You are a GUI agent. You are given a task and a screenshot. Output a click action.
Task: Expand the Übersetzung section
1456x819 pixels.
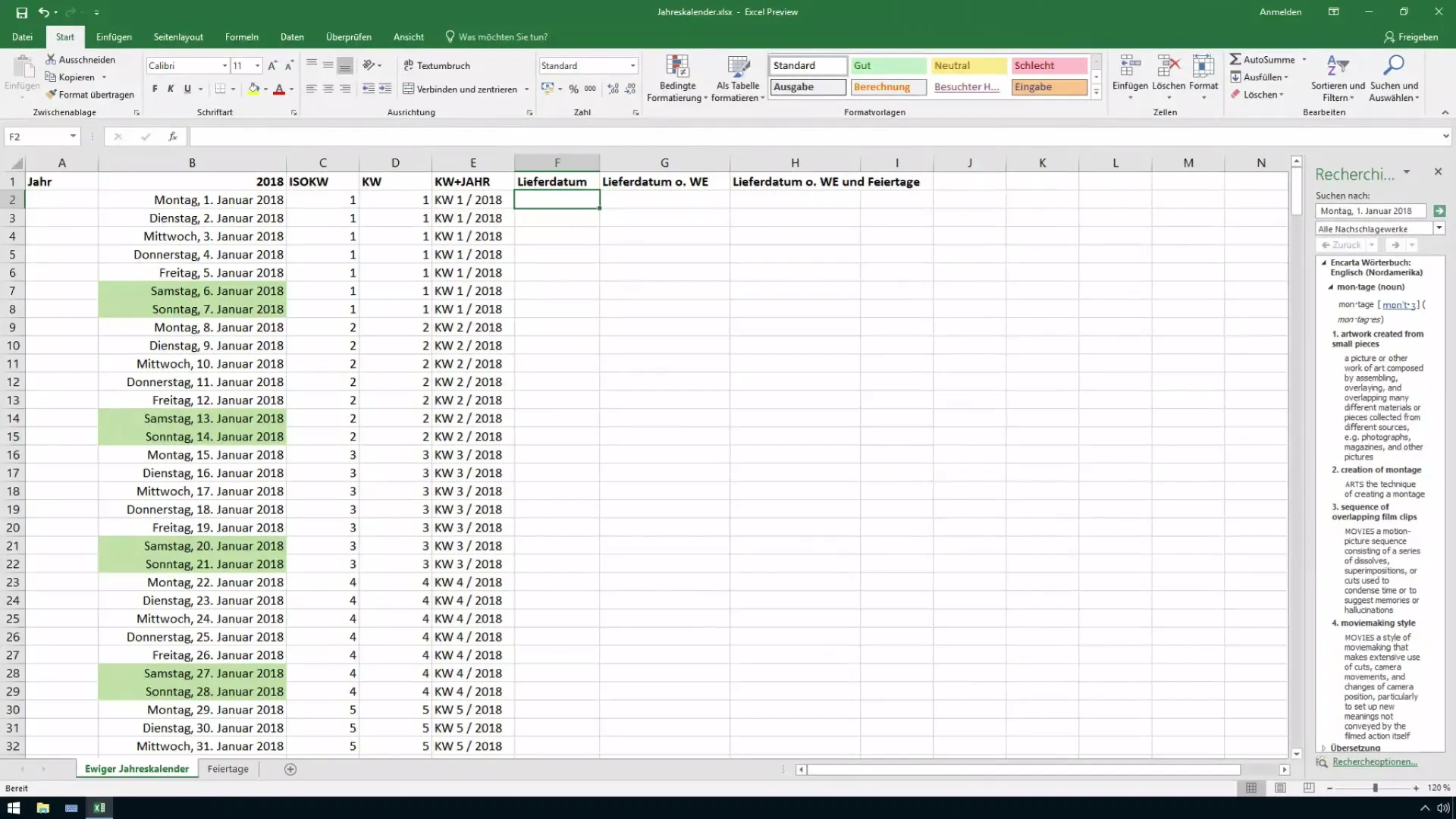(x=1324, y=748)
